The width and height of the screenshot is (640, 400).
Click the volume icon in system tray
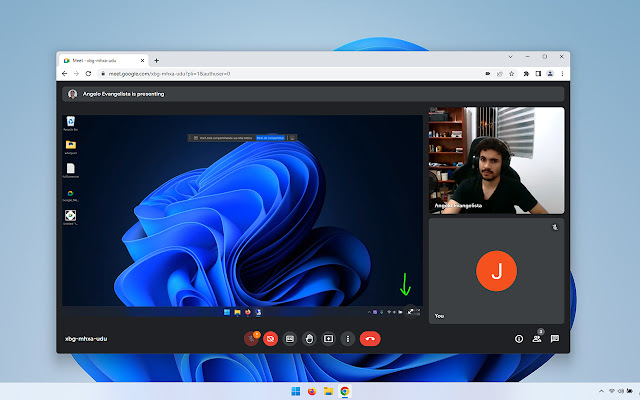(x=621, y=391)
